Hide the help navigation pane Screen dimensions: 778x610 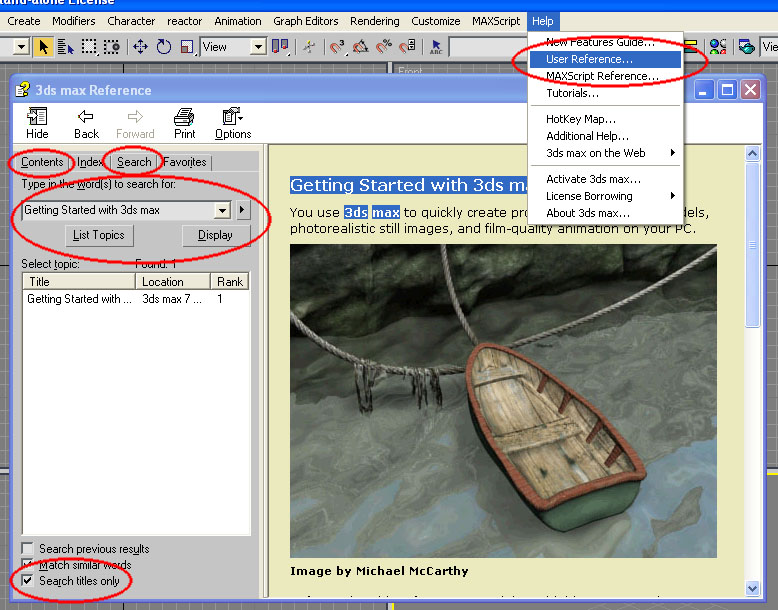(37, 123)
